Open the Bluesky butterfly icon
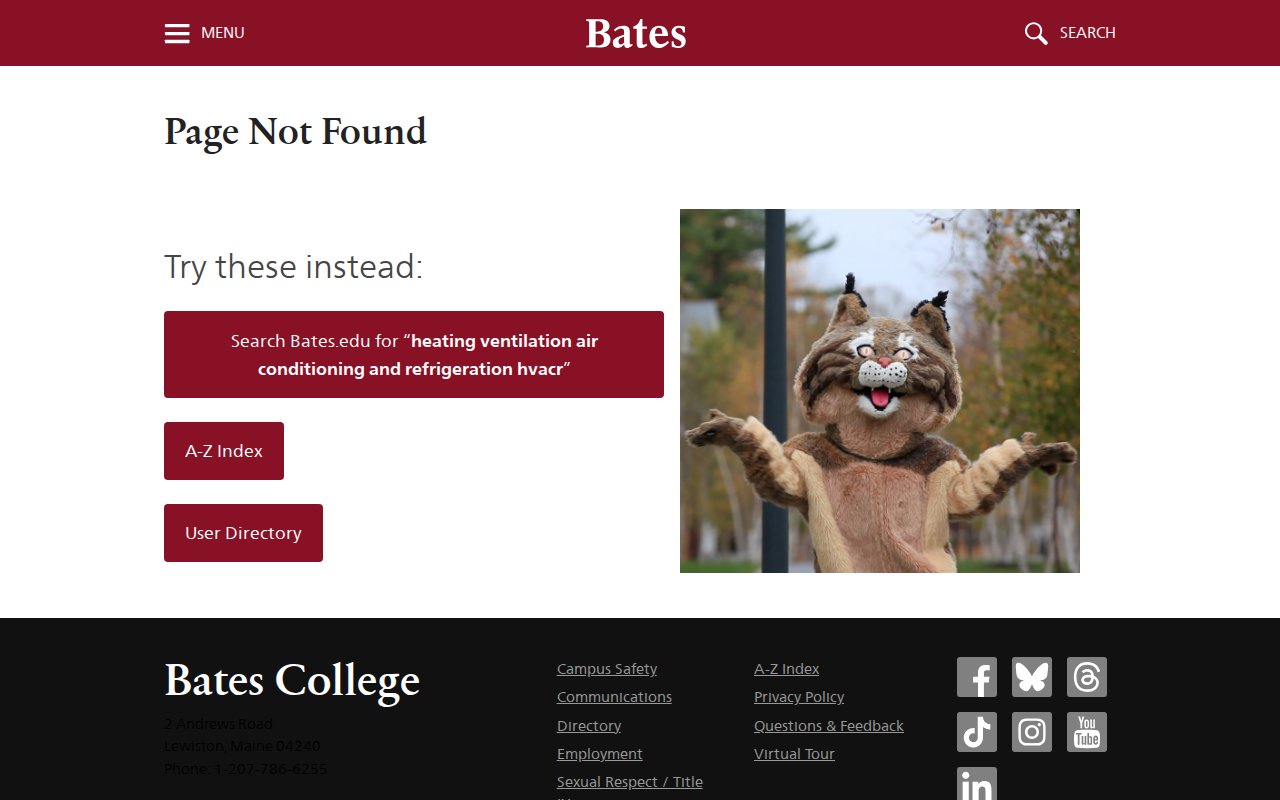 coord(1031,677)
